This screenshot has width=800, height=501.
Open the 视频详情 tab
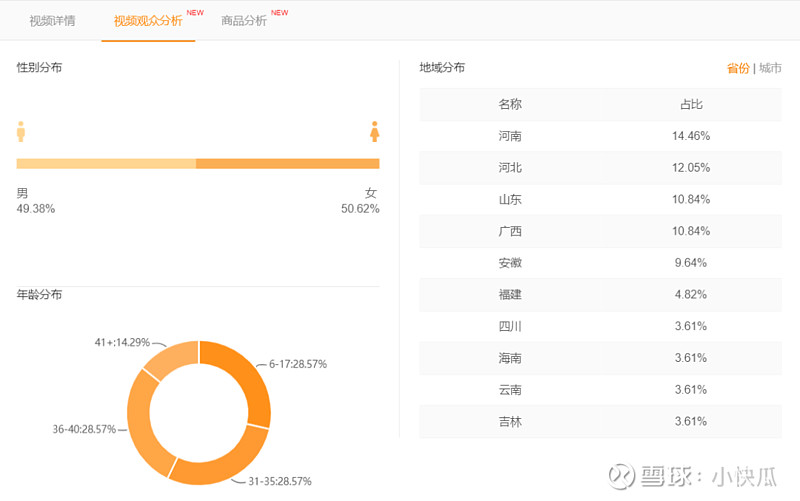pyautogui.click(x=52, y=20)
